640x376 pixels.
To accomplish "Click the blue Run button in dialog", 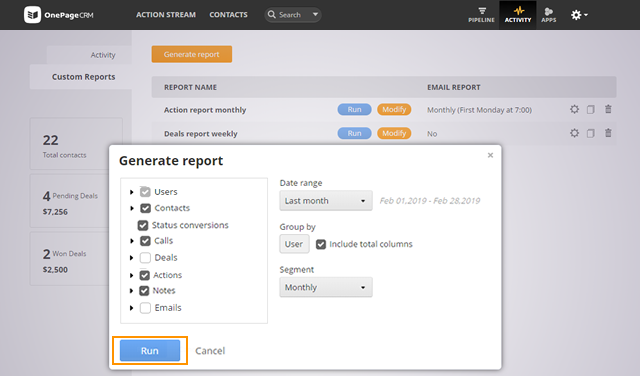I will (x=150, y=350).
